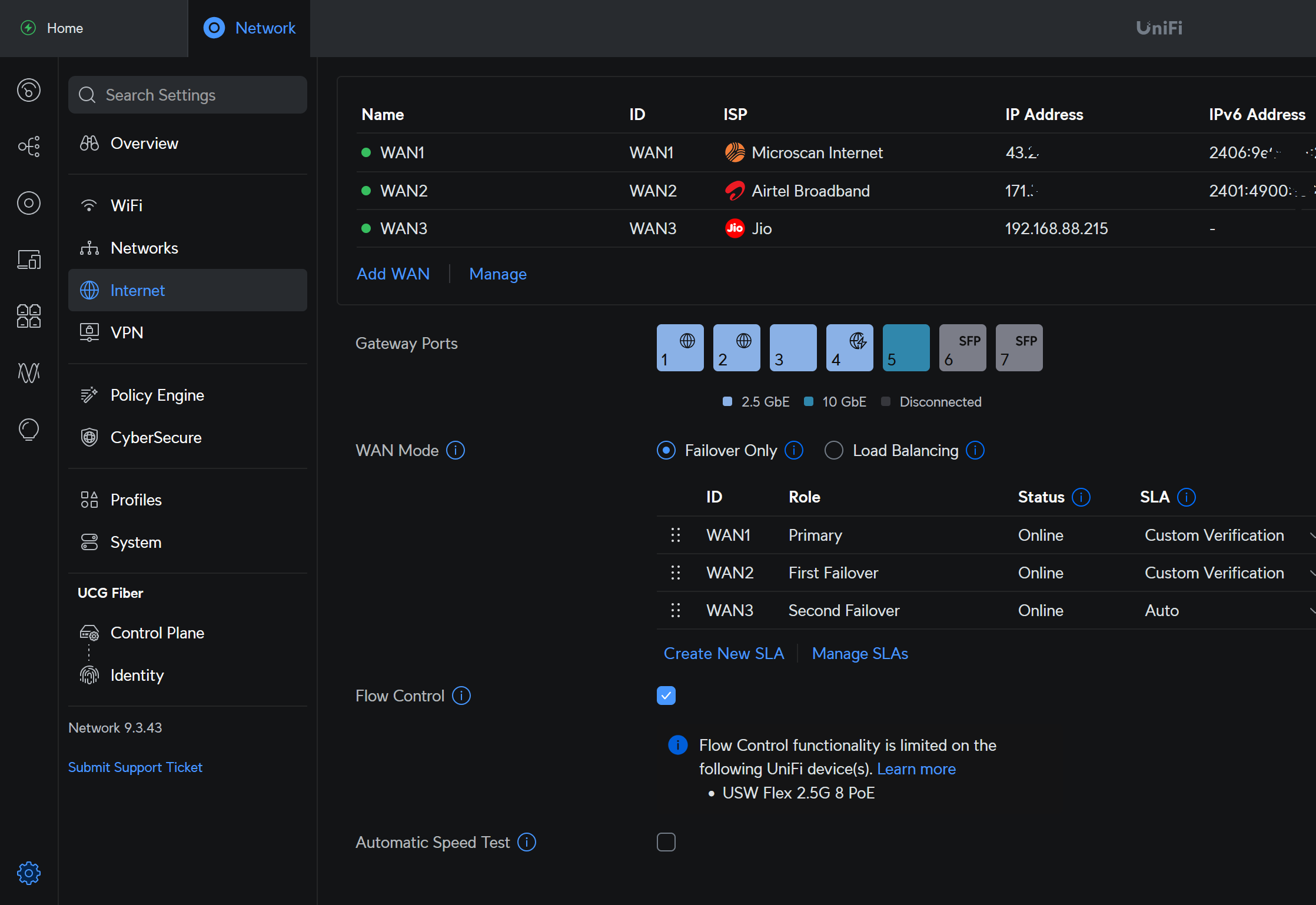This screenshot has width=1316, height=905.
Task: Select the 10 GbE gateway port 5
Action: point(906,348)
